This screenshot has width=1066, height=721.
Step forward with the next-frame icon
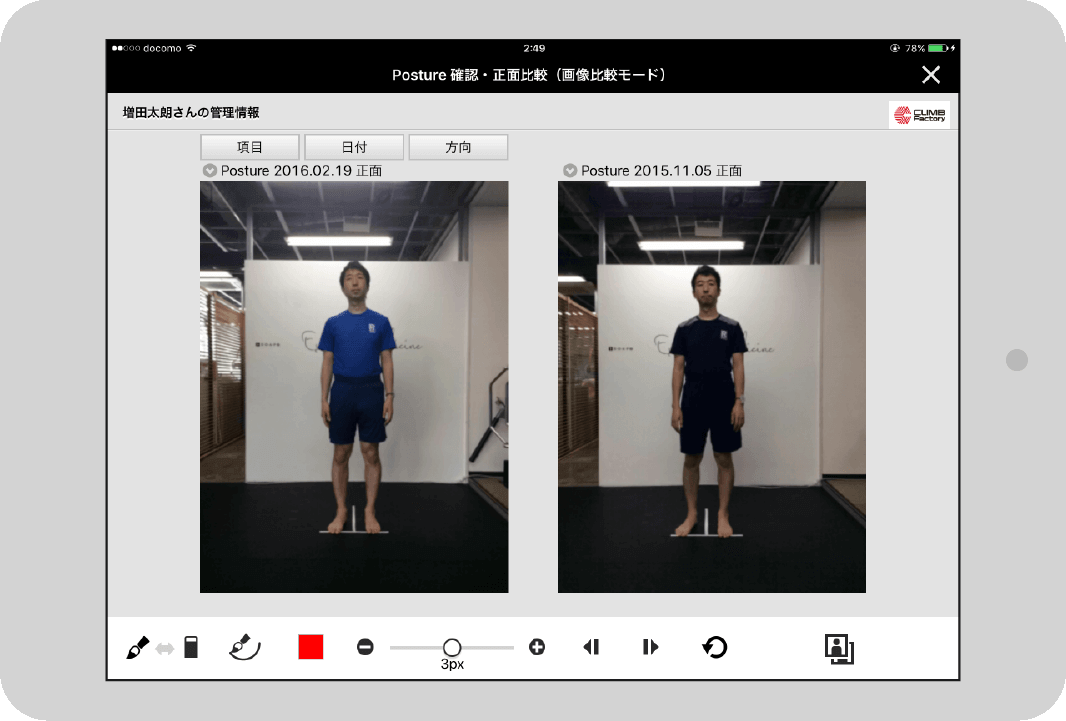[x=651, y=647]
